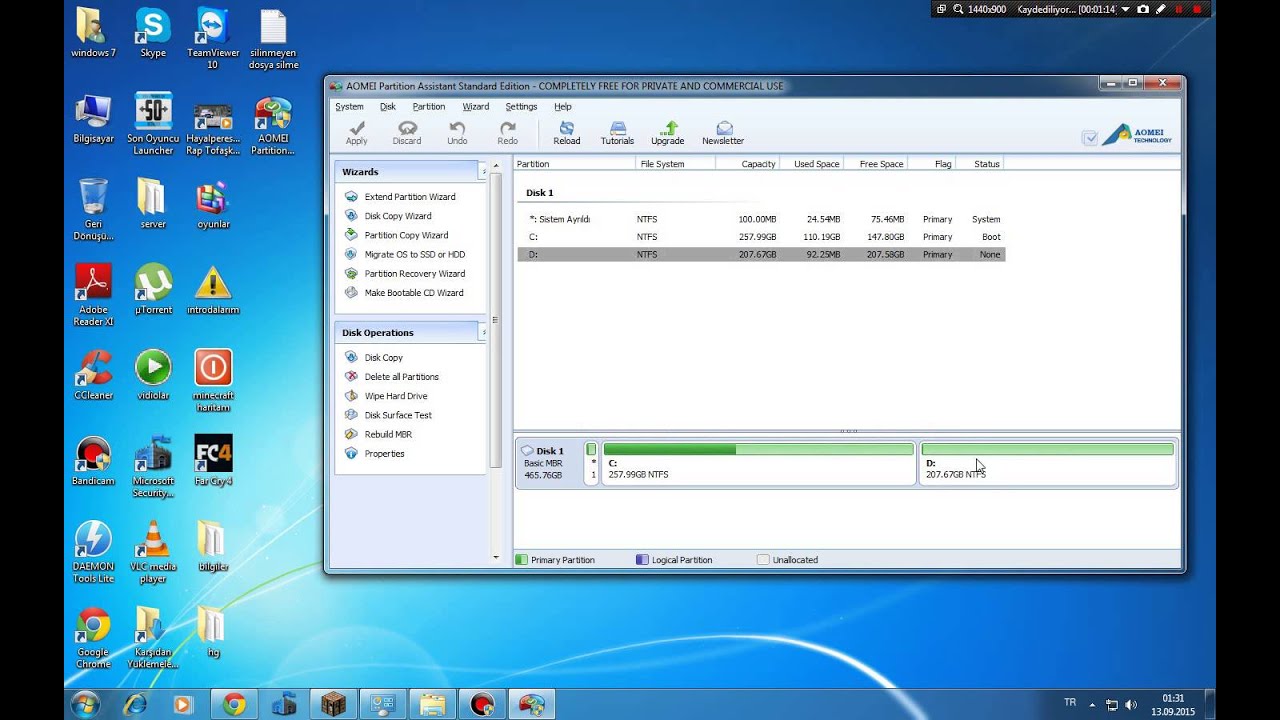Open the Wizard menu
The width and height of the screenshot is (1280, 720).
click(x=476, y=106)
